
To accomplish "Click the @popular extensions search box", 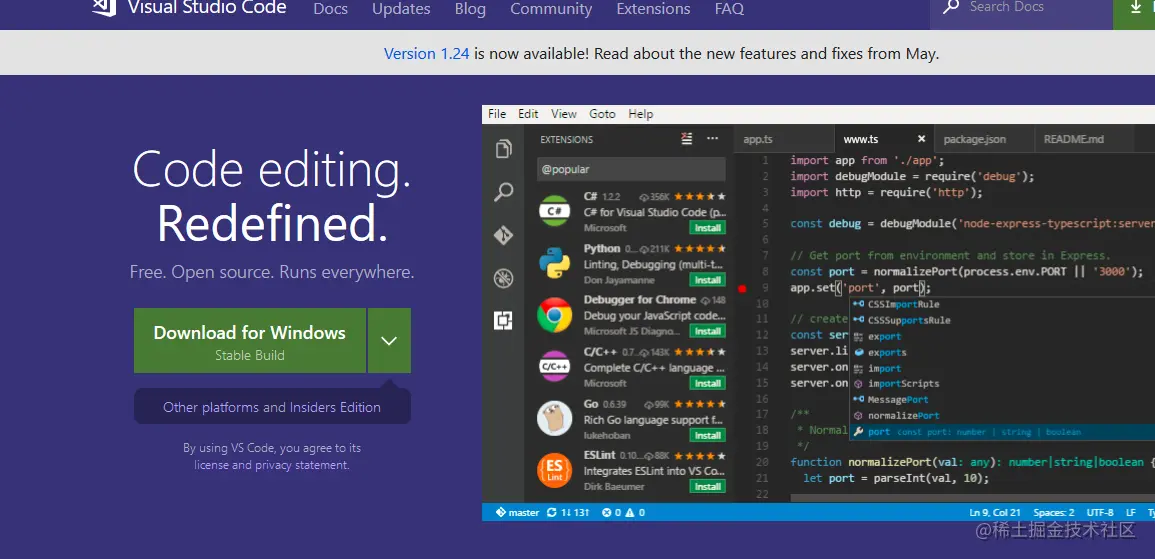I will pyautogui.click(x=631, y=169).
